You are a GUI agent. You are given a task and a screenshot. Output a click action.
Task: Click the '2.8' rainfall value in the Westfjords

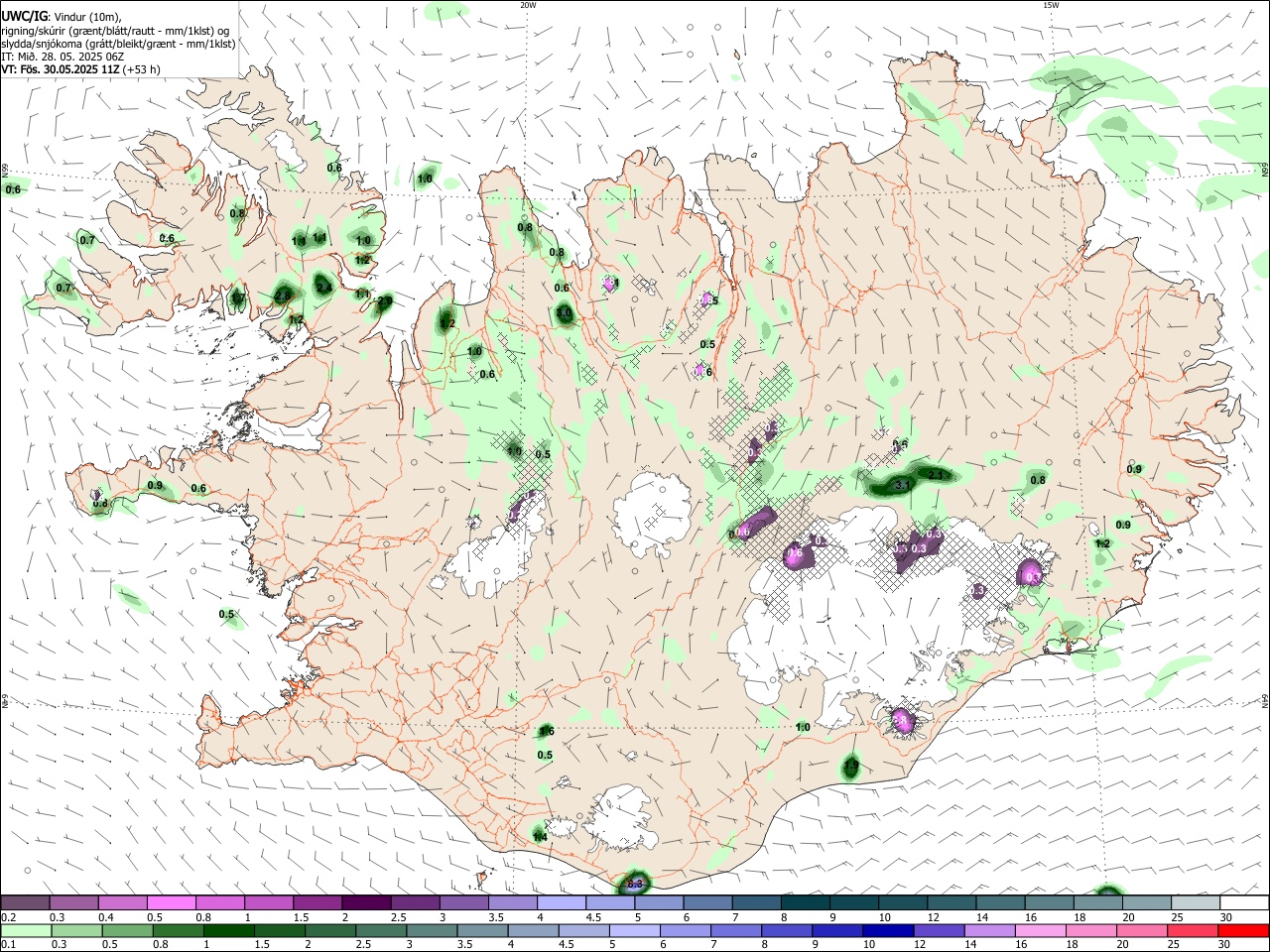point(283,296)
